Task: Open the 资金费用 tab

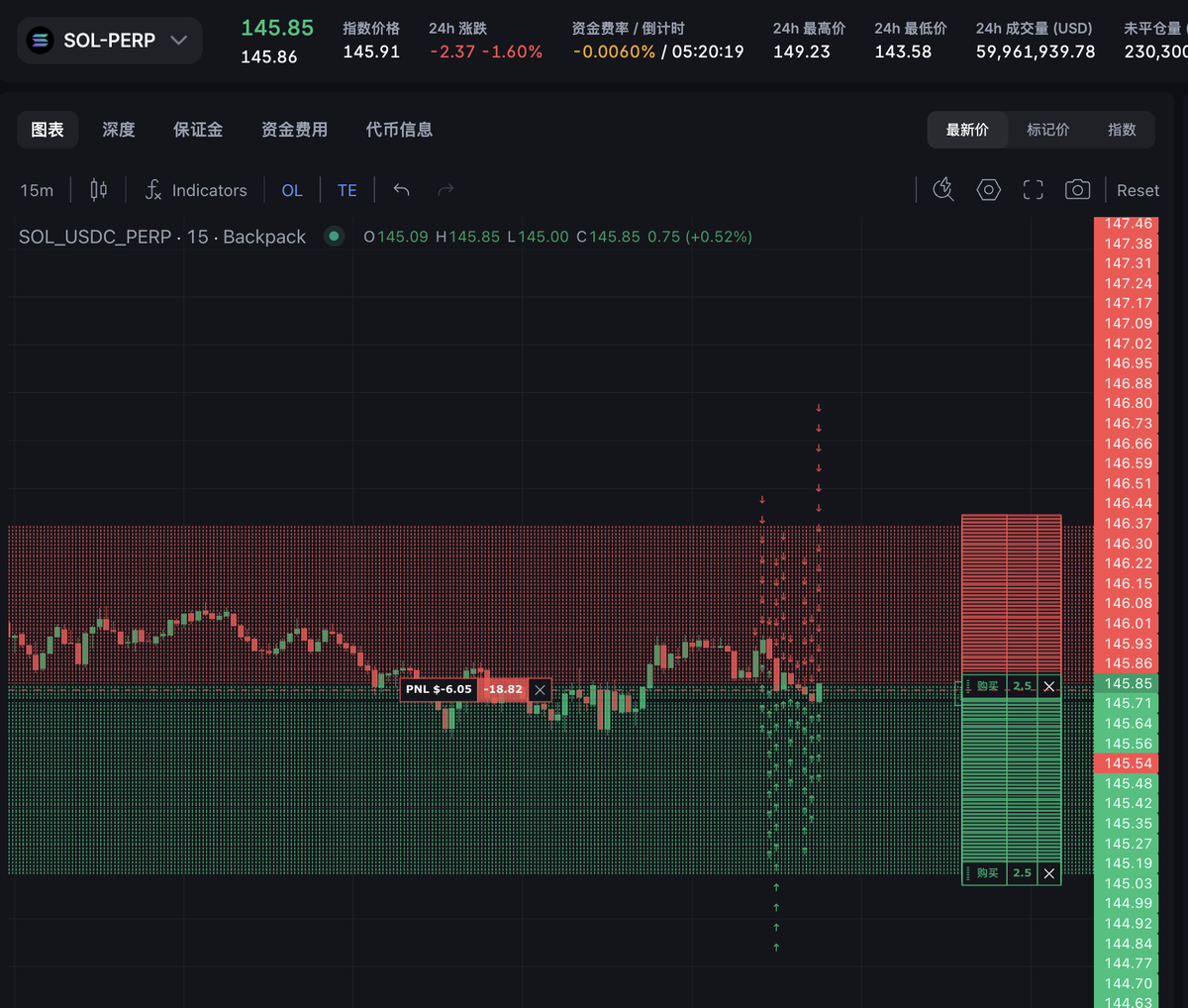Action: point(294,130)
